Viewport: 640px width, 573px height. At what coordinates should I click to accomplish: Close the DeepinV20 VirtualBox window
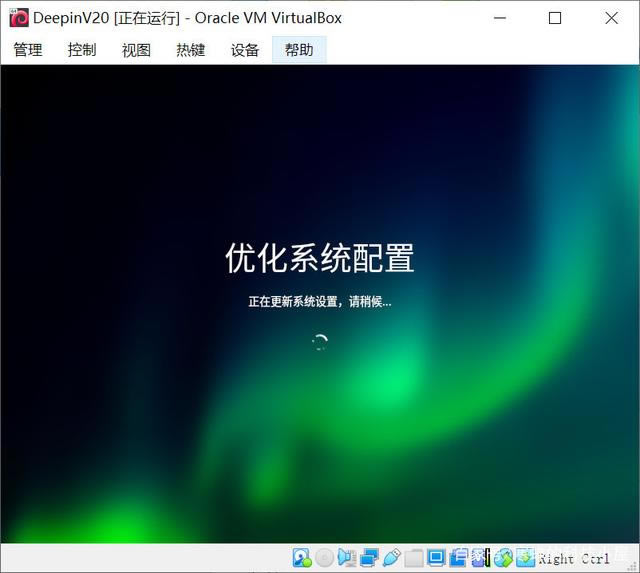[x=611, y=18]
